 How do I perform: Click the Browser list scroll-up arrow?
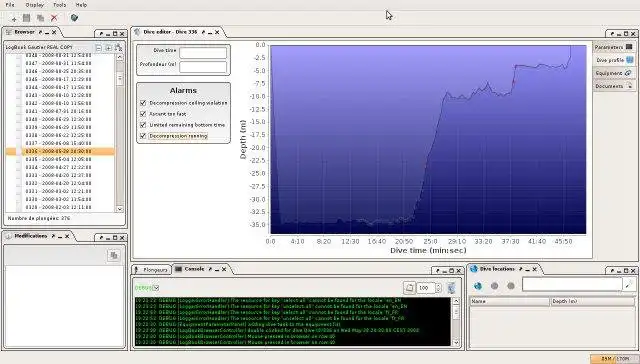click(x=120, y=57)
